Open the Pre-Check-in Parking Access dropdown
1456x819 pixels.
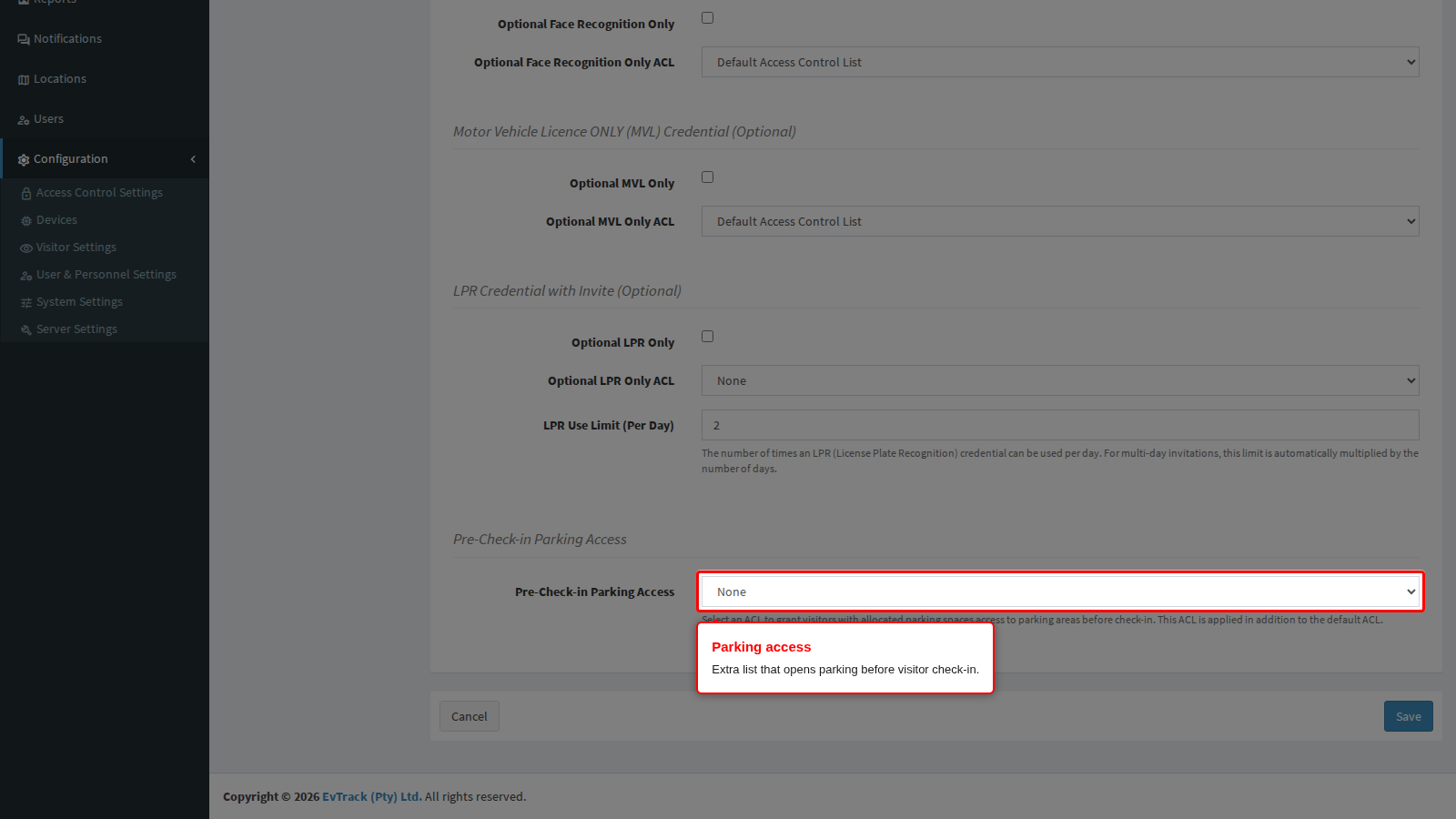point(1060,591)
